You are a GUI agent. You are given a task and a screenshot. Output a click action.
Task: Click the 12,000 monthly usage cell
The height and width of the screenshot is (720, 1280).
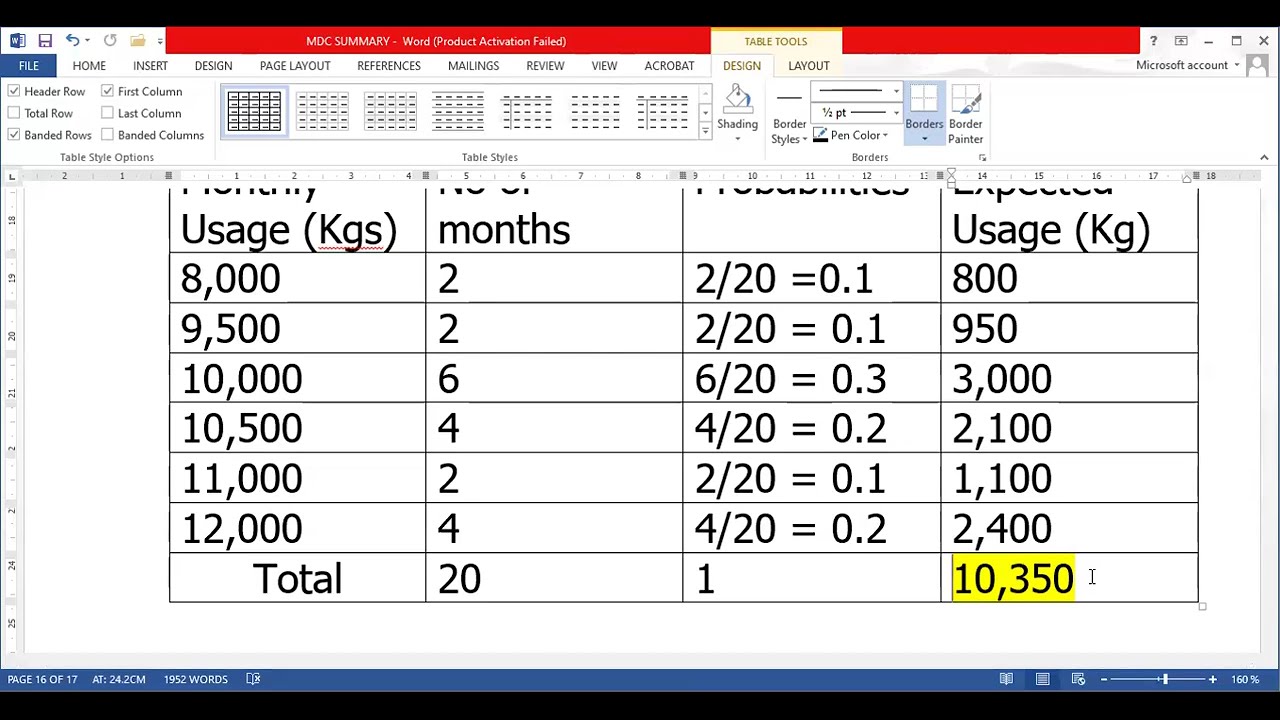click(x=298, y=528)
